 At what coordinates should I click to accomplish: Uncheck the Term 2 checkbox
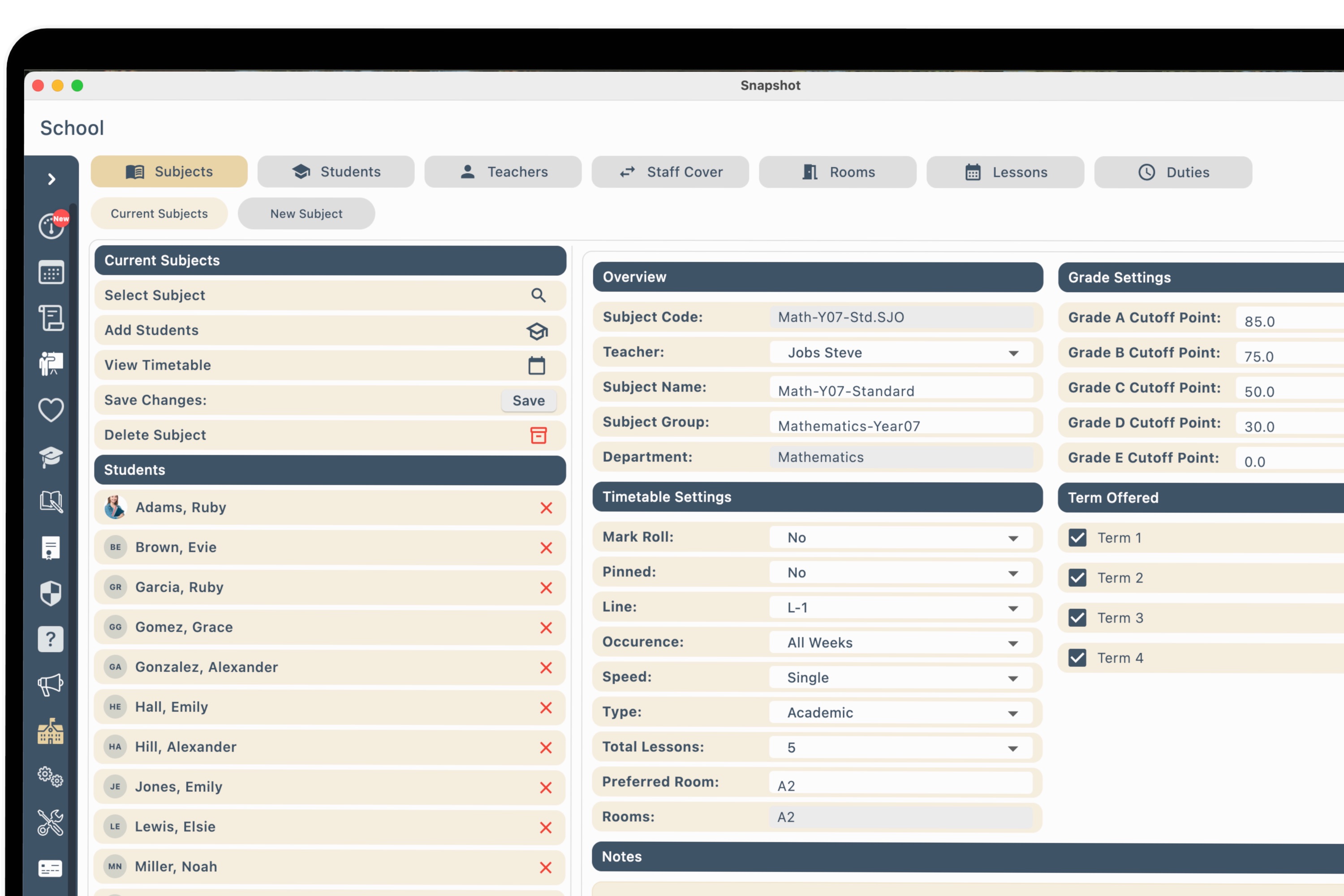[1078, 578]
